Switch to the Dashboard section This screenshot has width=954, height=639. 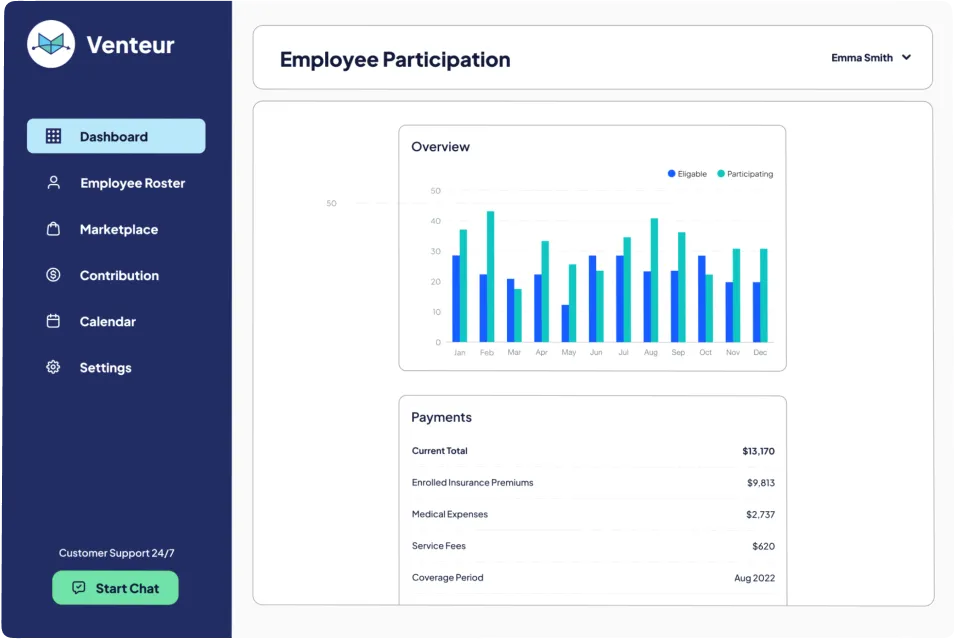point(115,136)
